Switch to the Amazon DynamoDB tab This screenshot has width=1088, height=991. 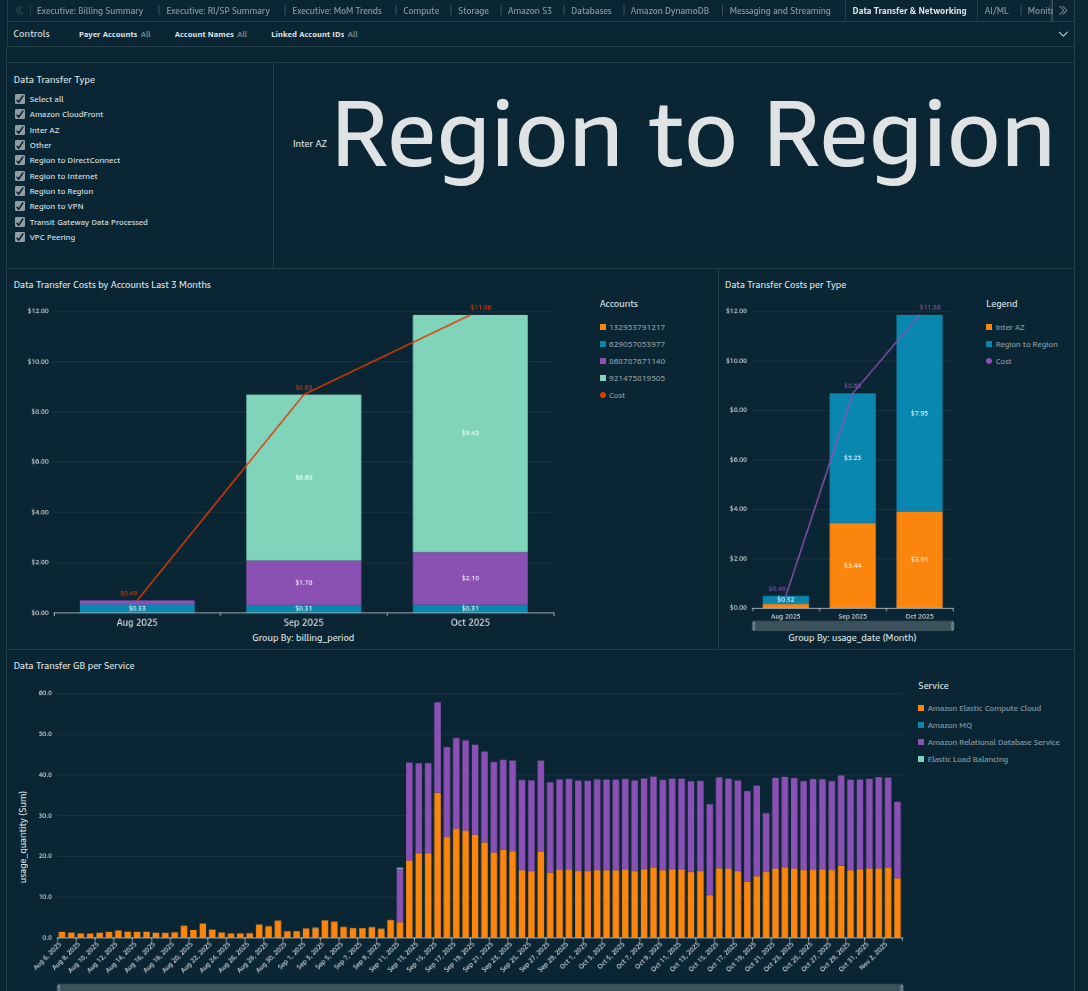pos(668,11)
